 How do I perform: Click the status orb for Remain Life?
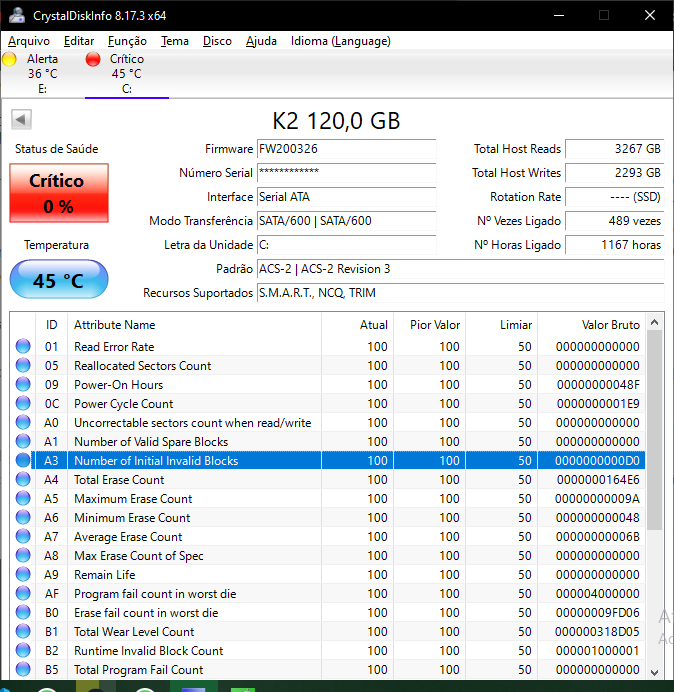23,574
